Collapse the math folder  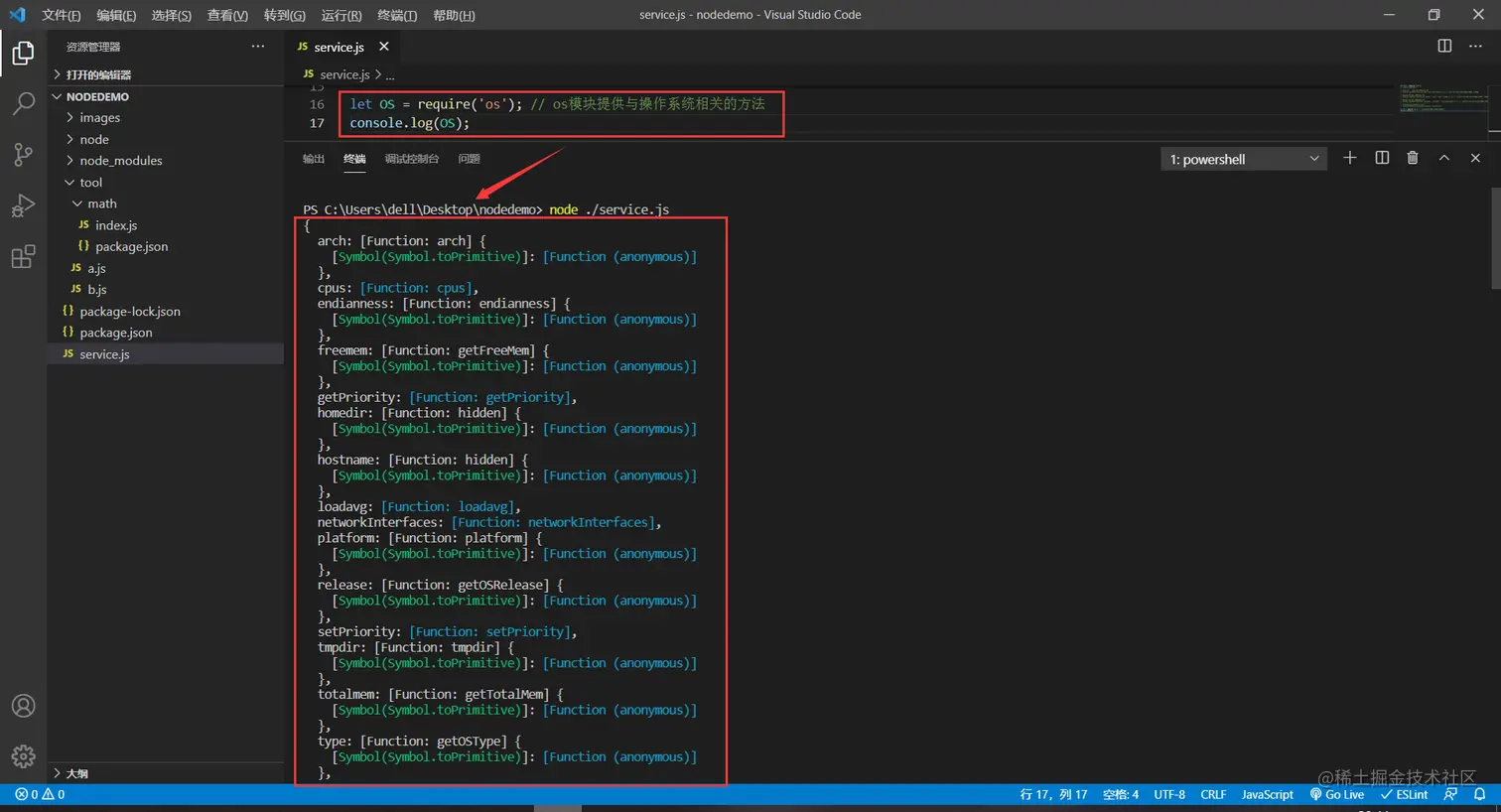[x=166, y=203]
